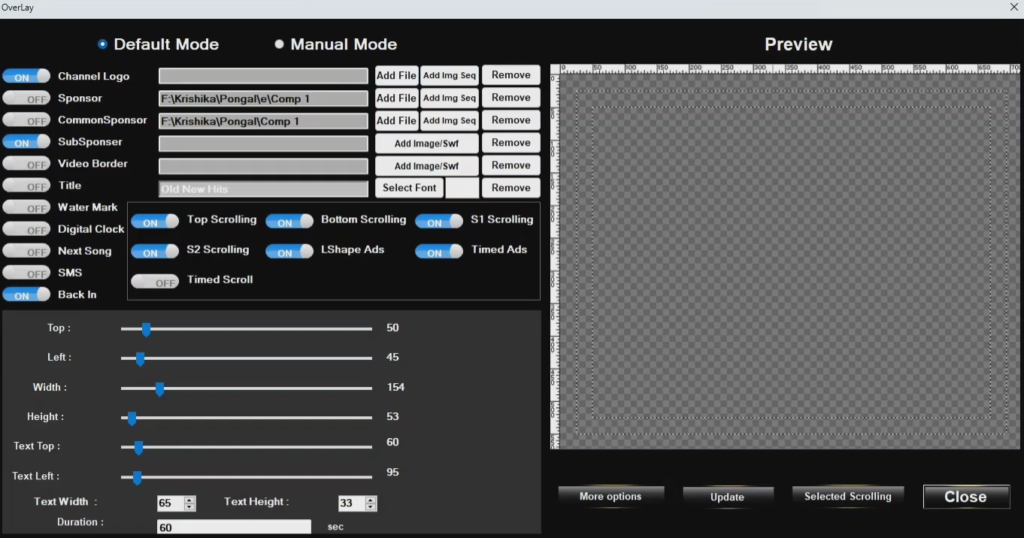Screen dimensions: 1024x538
Task: Switch on the Digital Clock toggle
Action: click(27, 230)
